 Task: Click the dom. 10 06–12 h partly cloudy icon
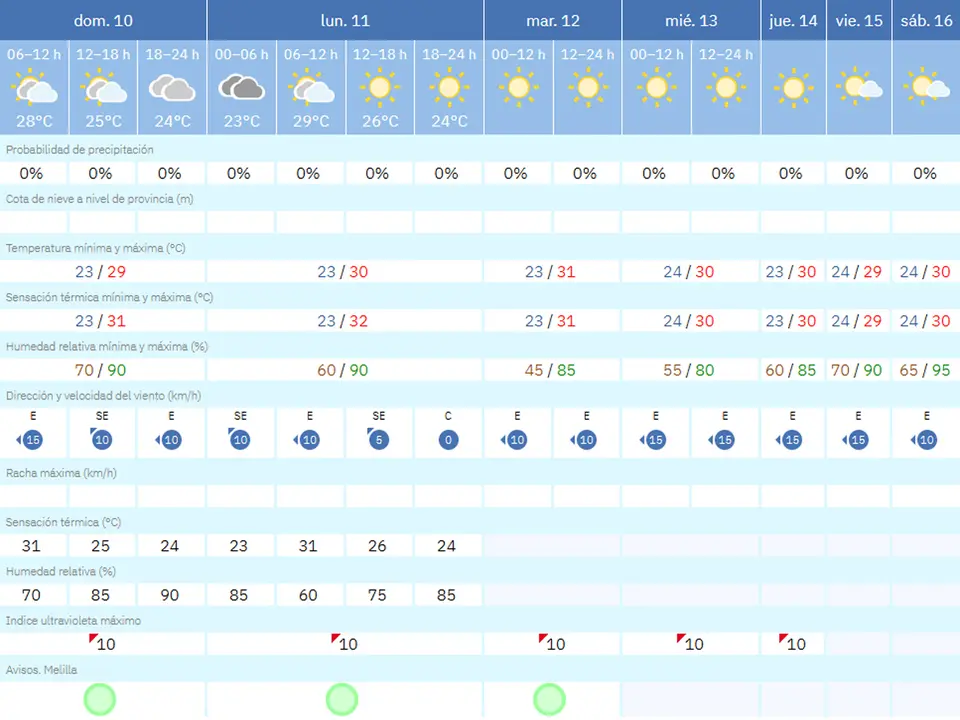[34, 88]
